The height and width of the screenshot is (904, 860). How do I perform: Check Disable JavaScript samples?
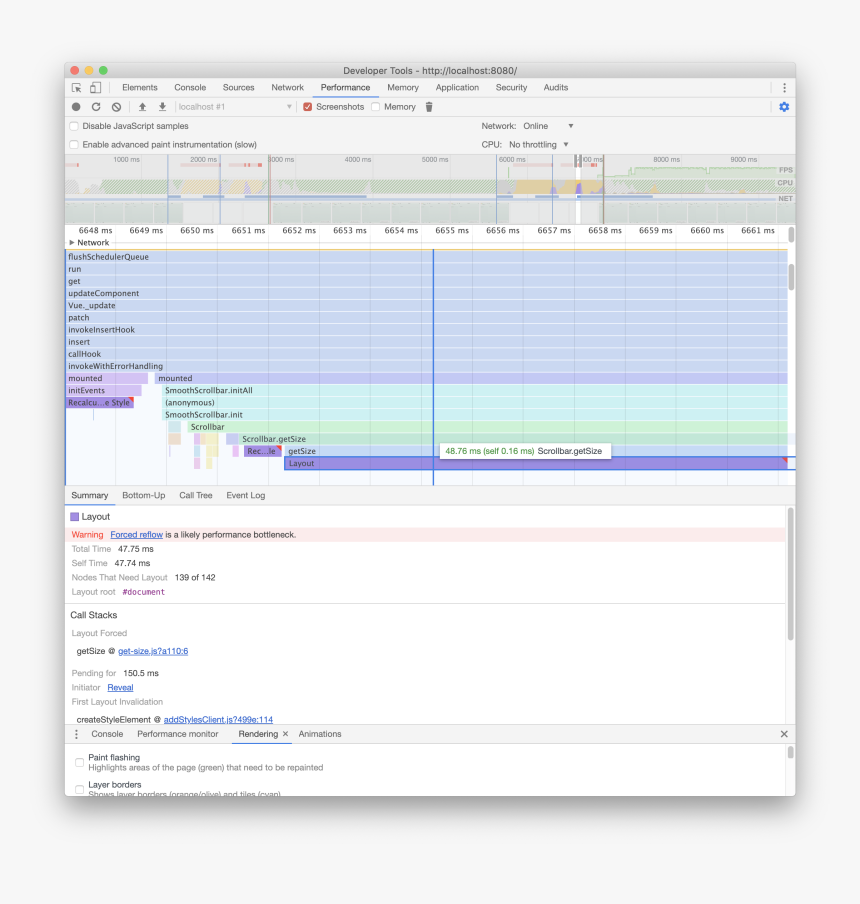point(74,126)
